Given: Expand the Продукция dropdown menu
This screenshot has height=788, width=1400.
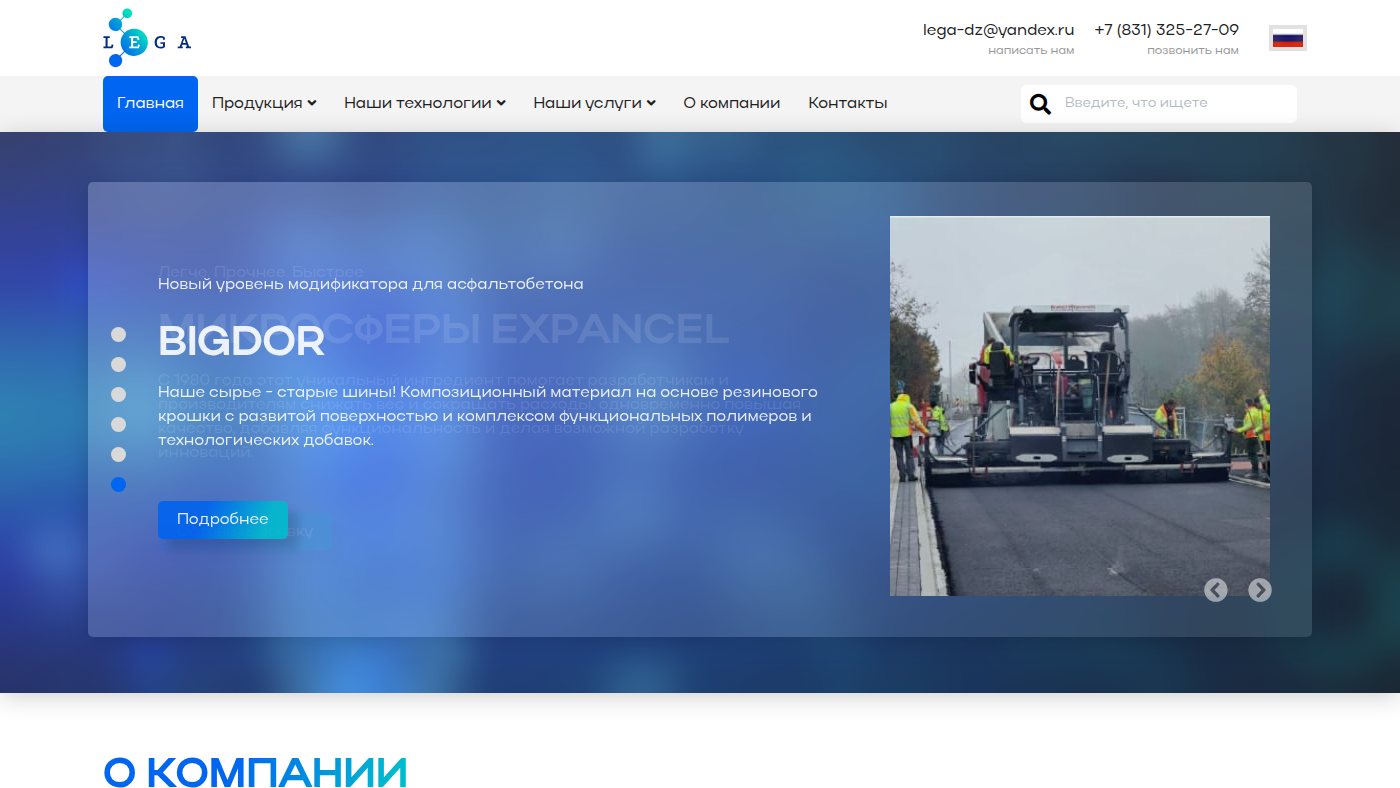Looking at the screenshot, I should click(264, 103).
